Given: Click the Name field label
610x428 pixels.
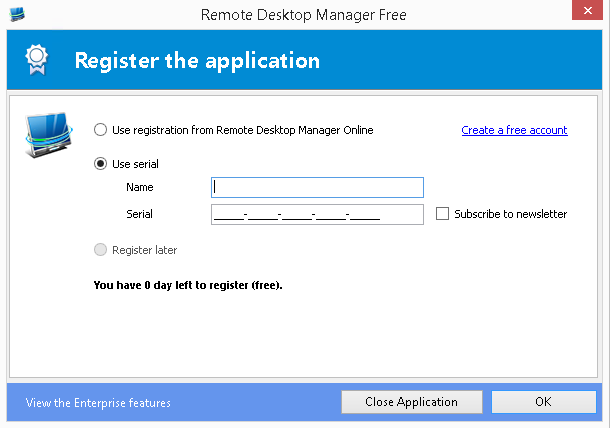Looking at the screenshot, I should point(140,187).
